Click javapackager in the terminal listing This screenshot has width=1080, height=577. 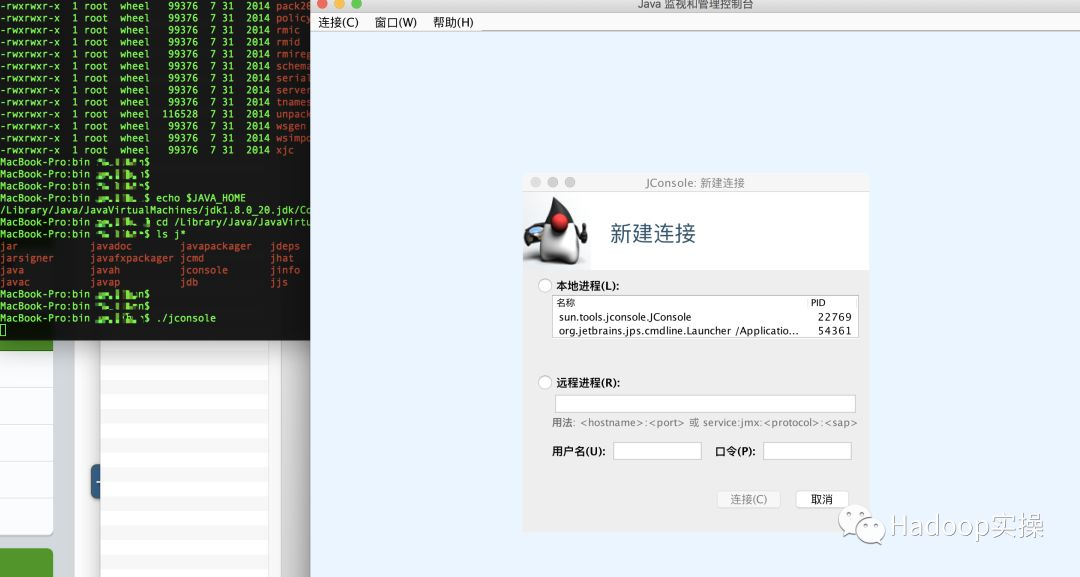(x=216, y=246)
